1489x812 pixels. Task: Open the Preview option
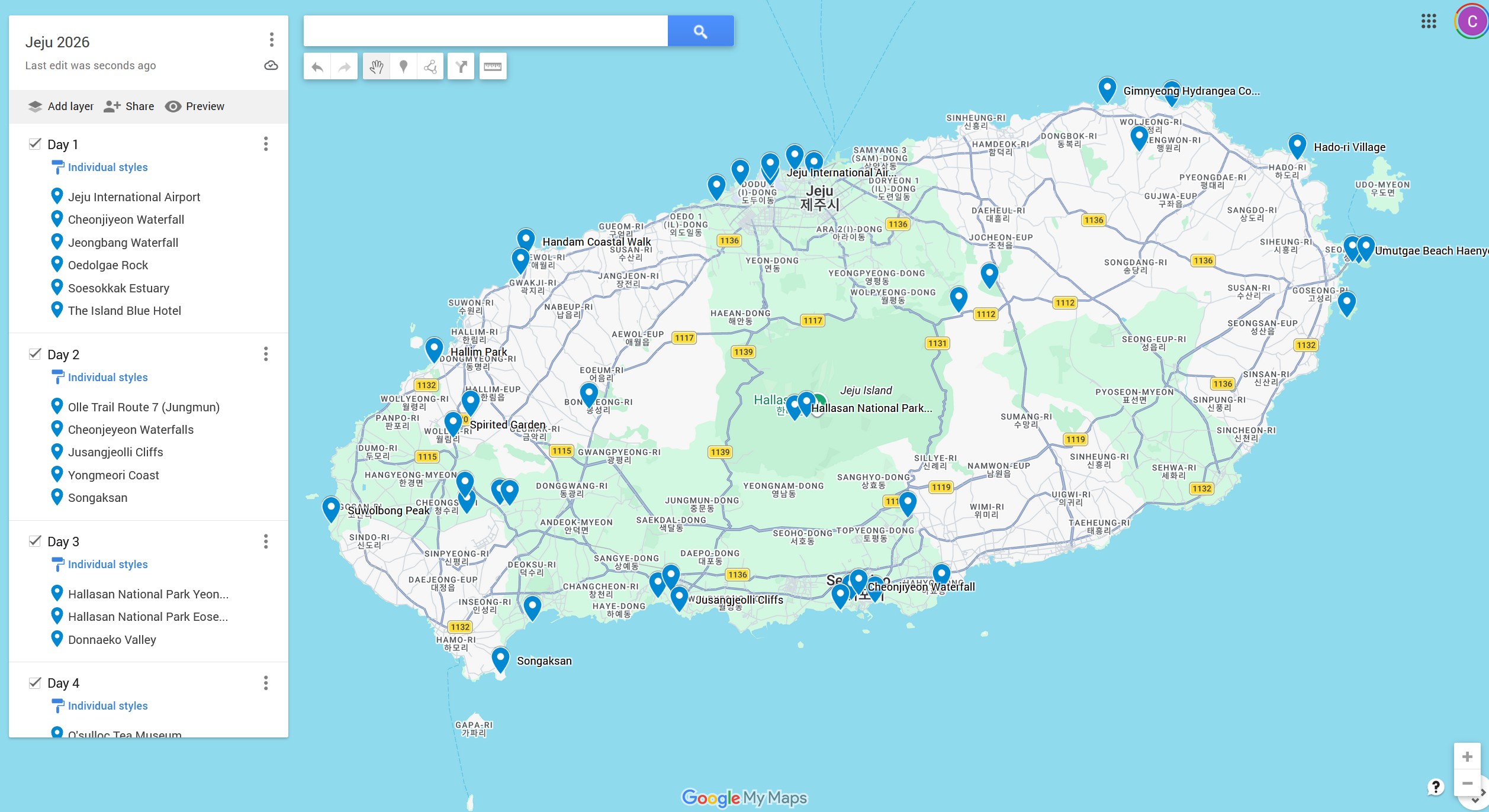click(195, 107)
